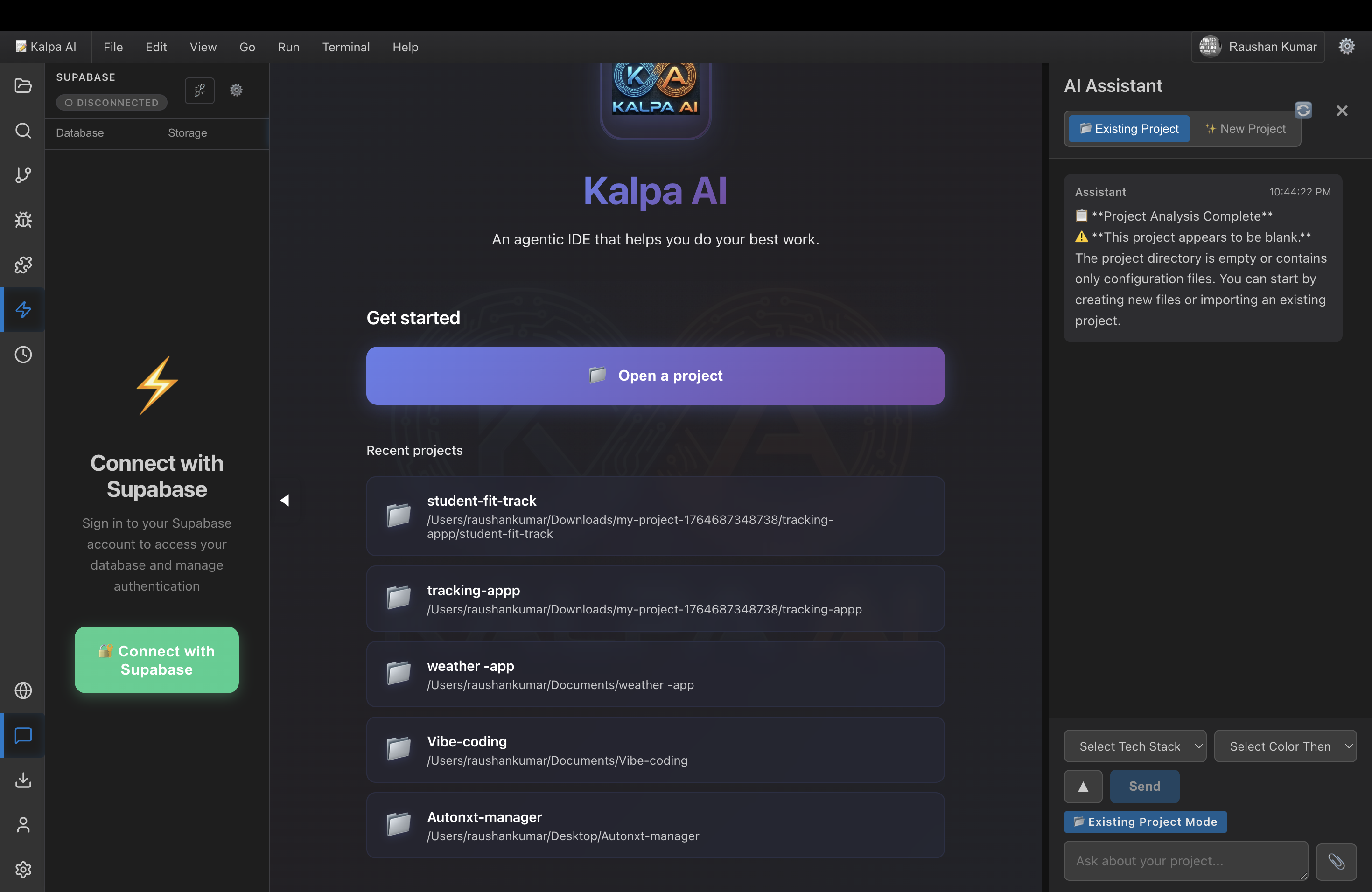Open the Select Tech Stack dropdown
The image size is (1372, 892).
(1134, 746)
